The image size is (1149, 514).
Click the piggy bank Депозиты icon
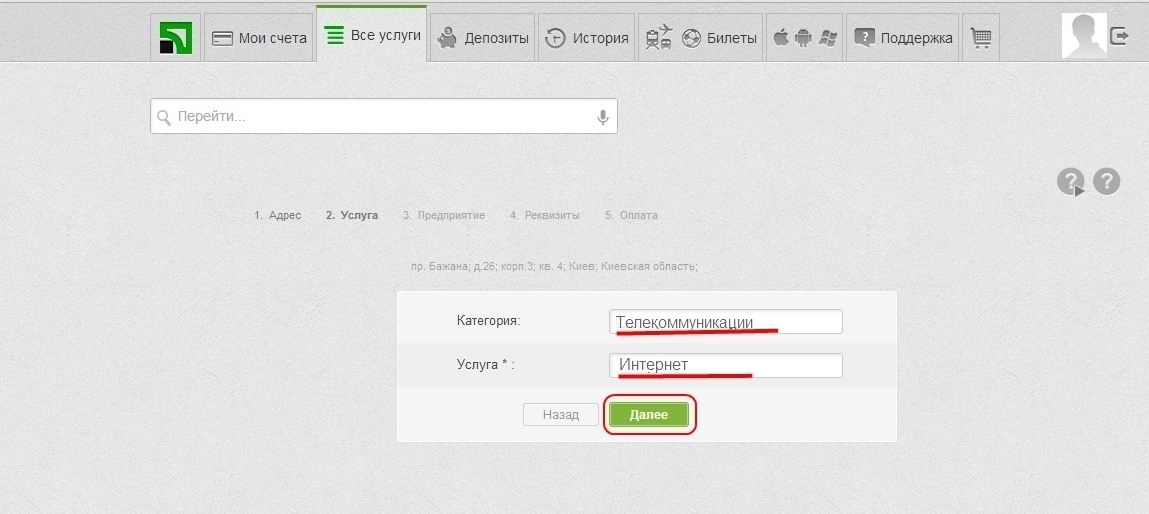447,38
